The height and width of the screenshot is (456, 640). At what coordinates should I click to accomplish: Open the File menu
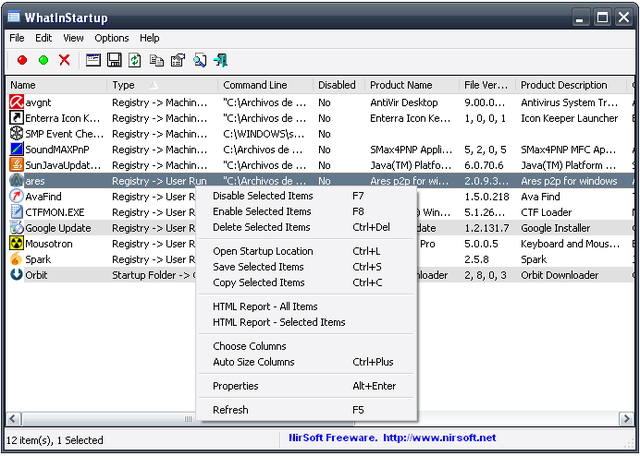[17, 38]
